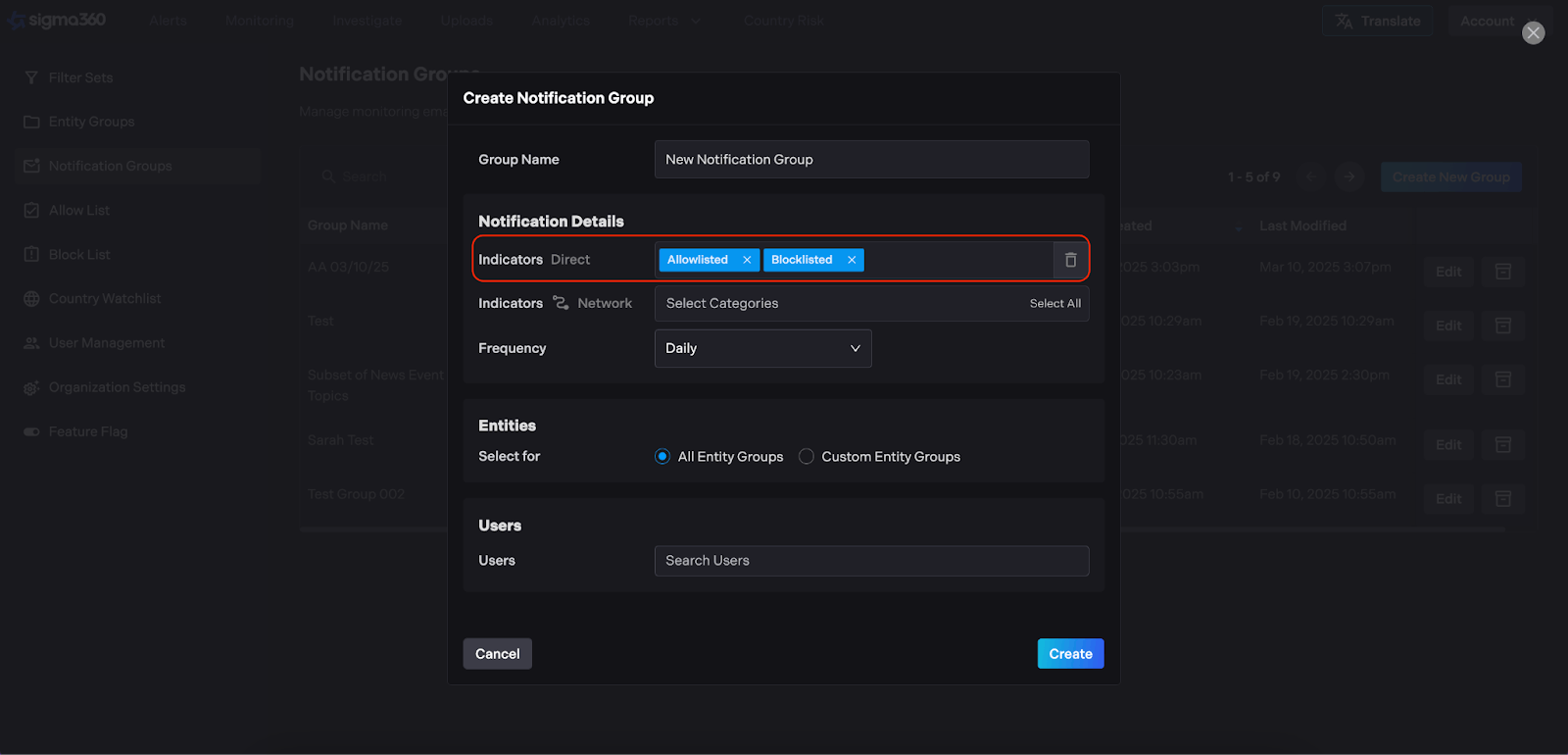Open the Select Categories network indicators dropdown

(x=833, y=304)
